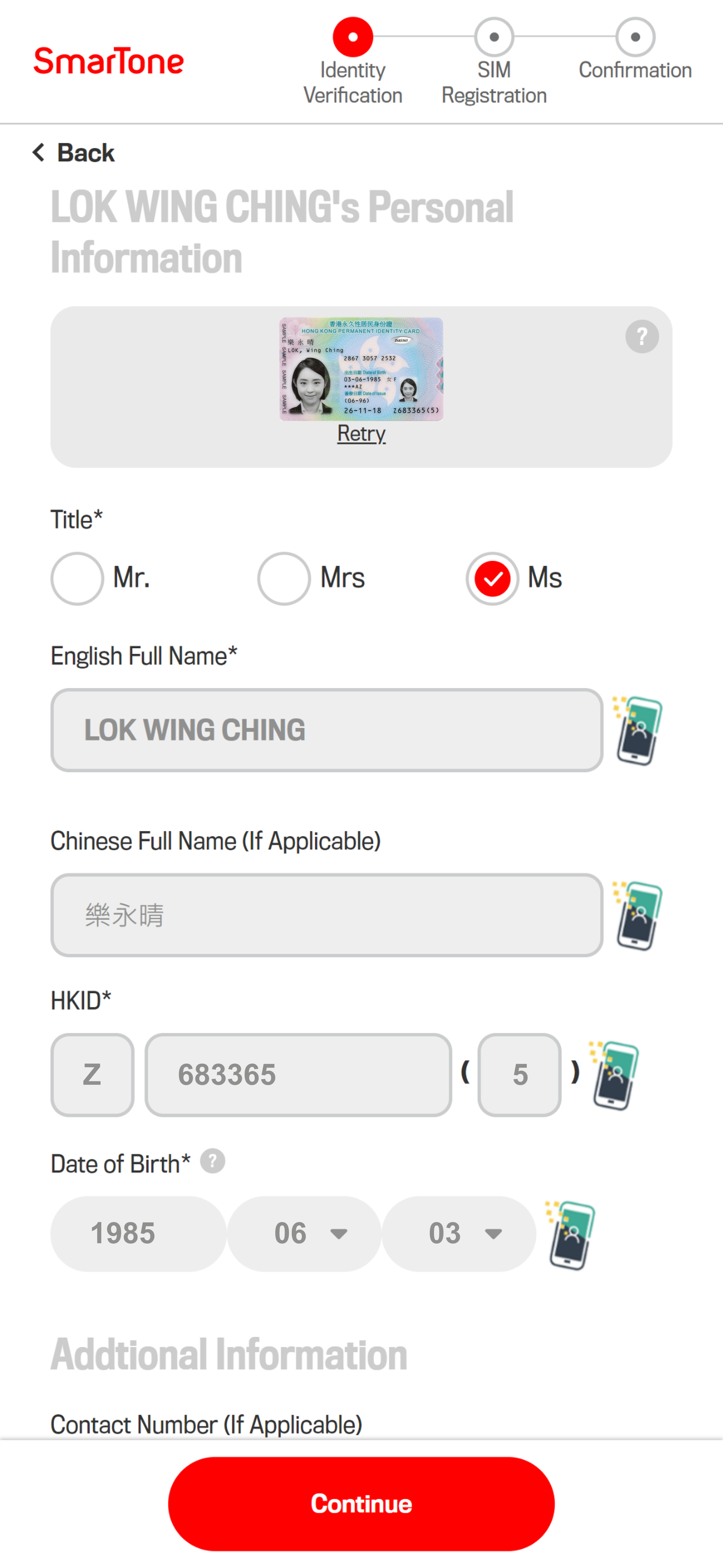Tap scan icon beside Chinese Full Name
The width and height of the screenshot is (723, 1568).
click(x=637, y=915)
